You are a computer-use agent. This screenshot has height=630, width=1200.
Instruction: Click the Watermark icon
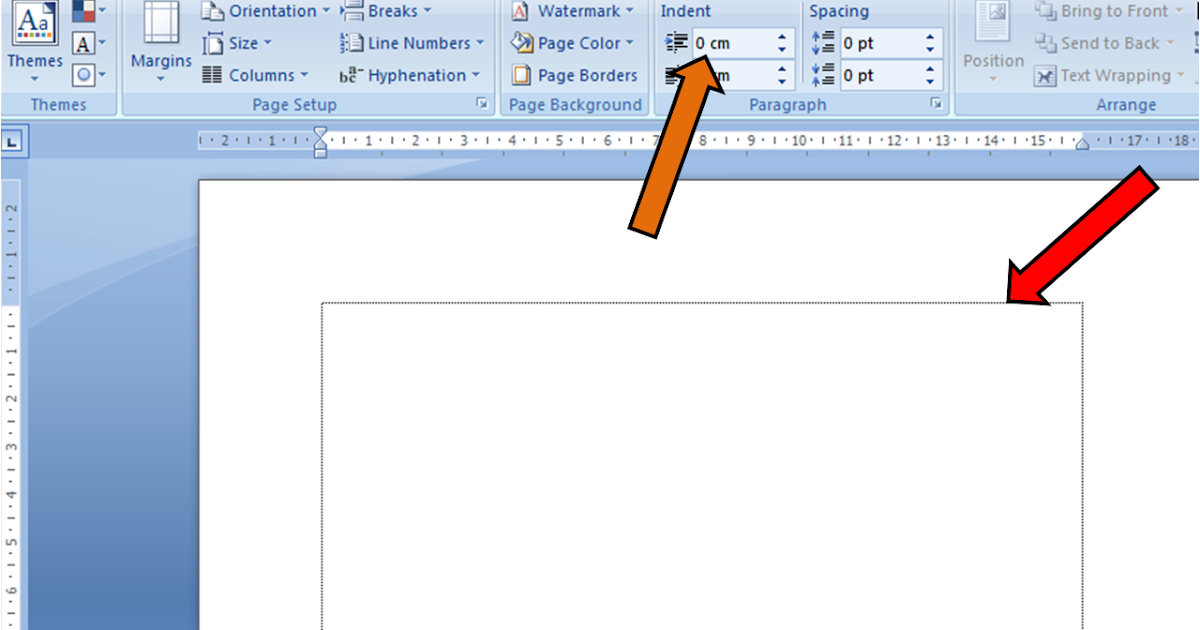tap(520, 12)
